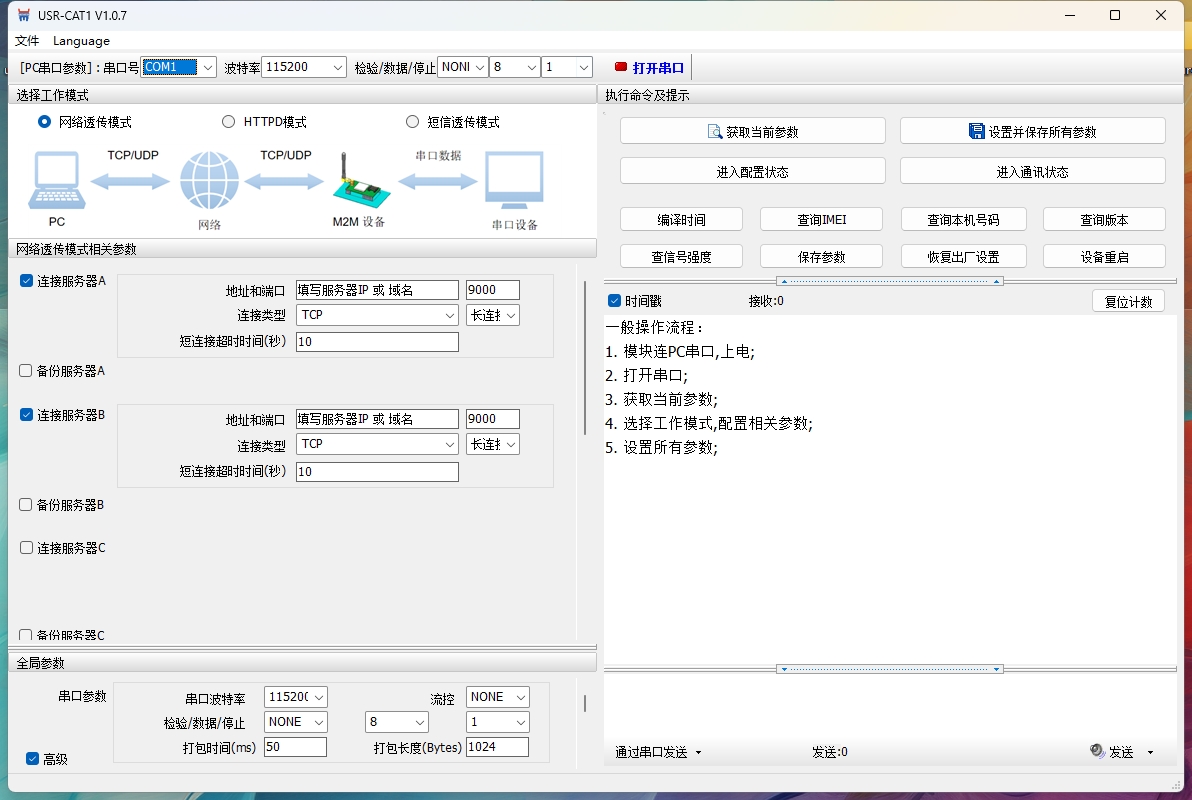Click the 查询IMEI button
The image size is (1192, 800).
pos(821,220)
